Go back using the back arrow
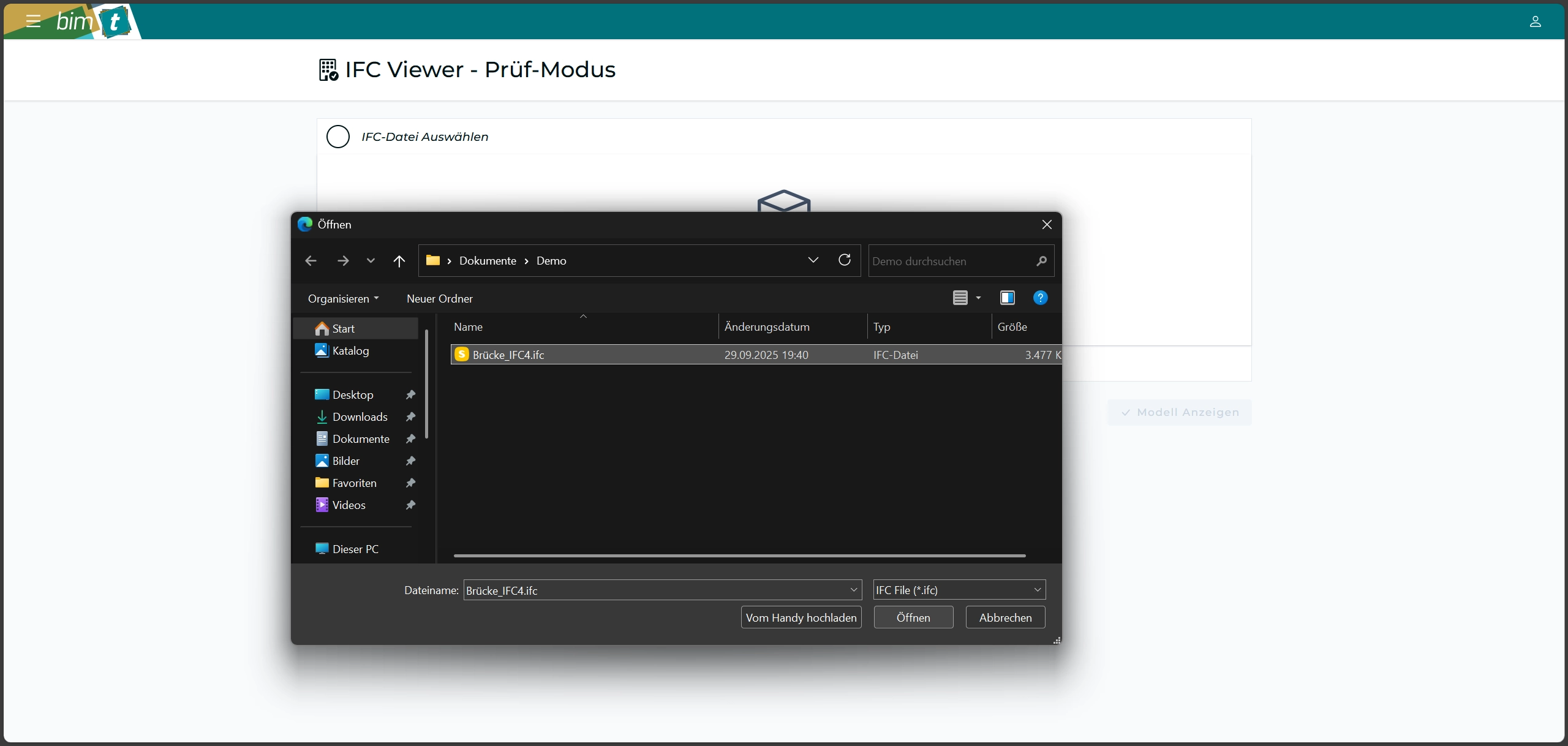 (311, 261)
